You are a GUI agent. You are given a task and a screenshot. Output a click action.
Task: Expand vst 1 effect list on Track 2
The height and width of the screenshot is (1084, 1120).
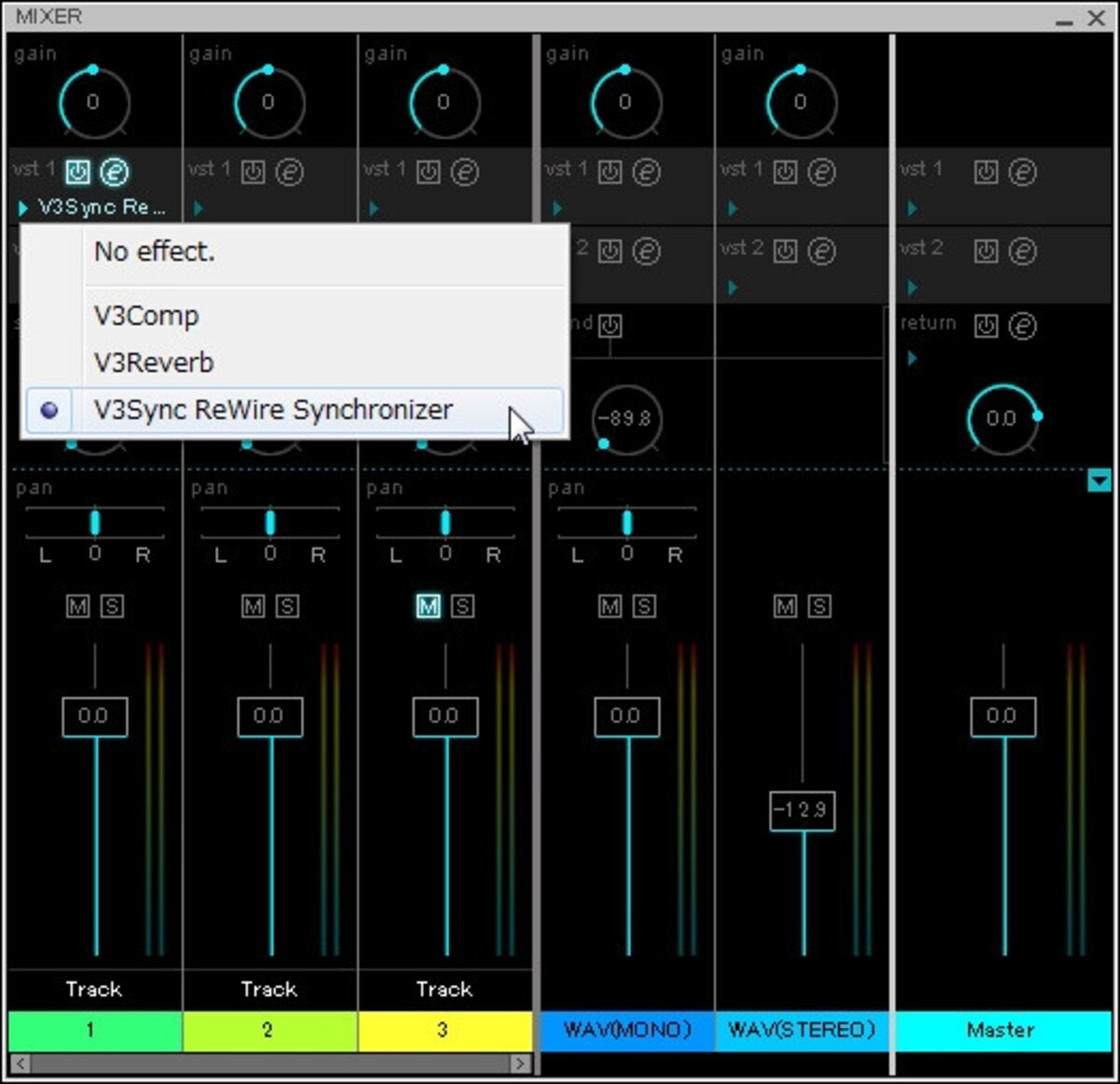198,208
